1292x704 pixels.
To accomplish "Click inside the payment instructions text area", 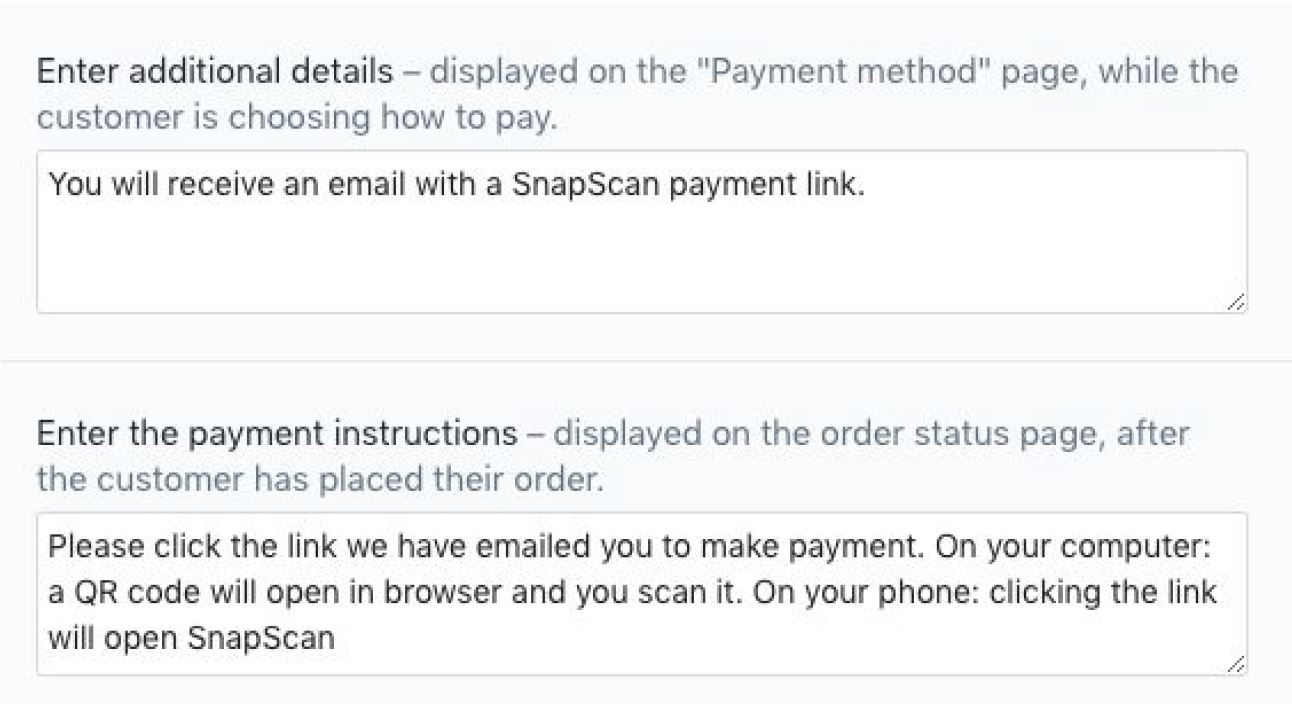I will pyautogui.click(x=640, y=592).
